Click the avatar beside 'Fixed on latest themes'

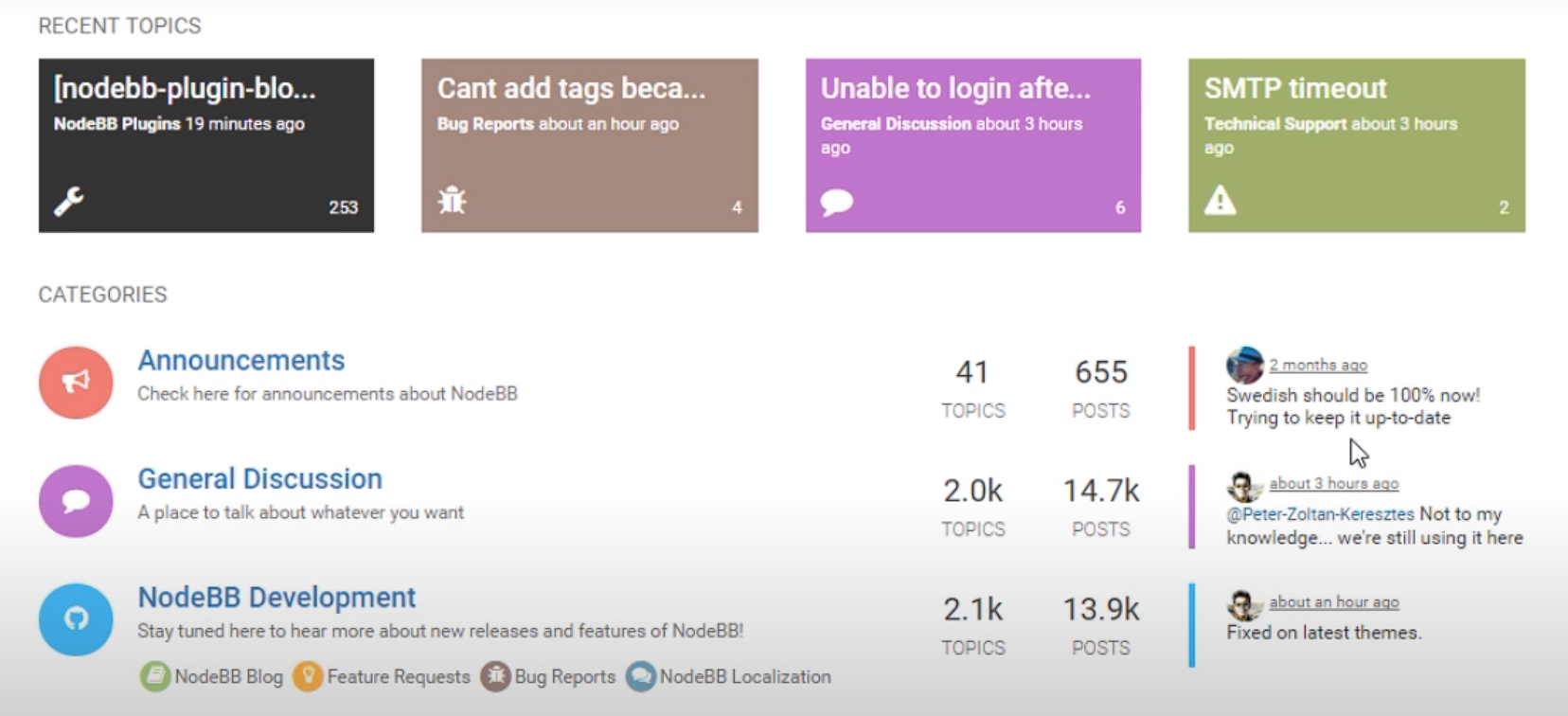(x=1245, y=603)
